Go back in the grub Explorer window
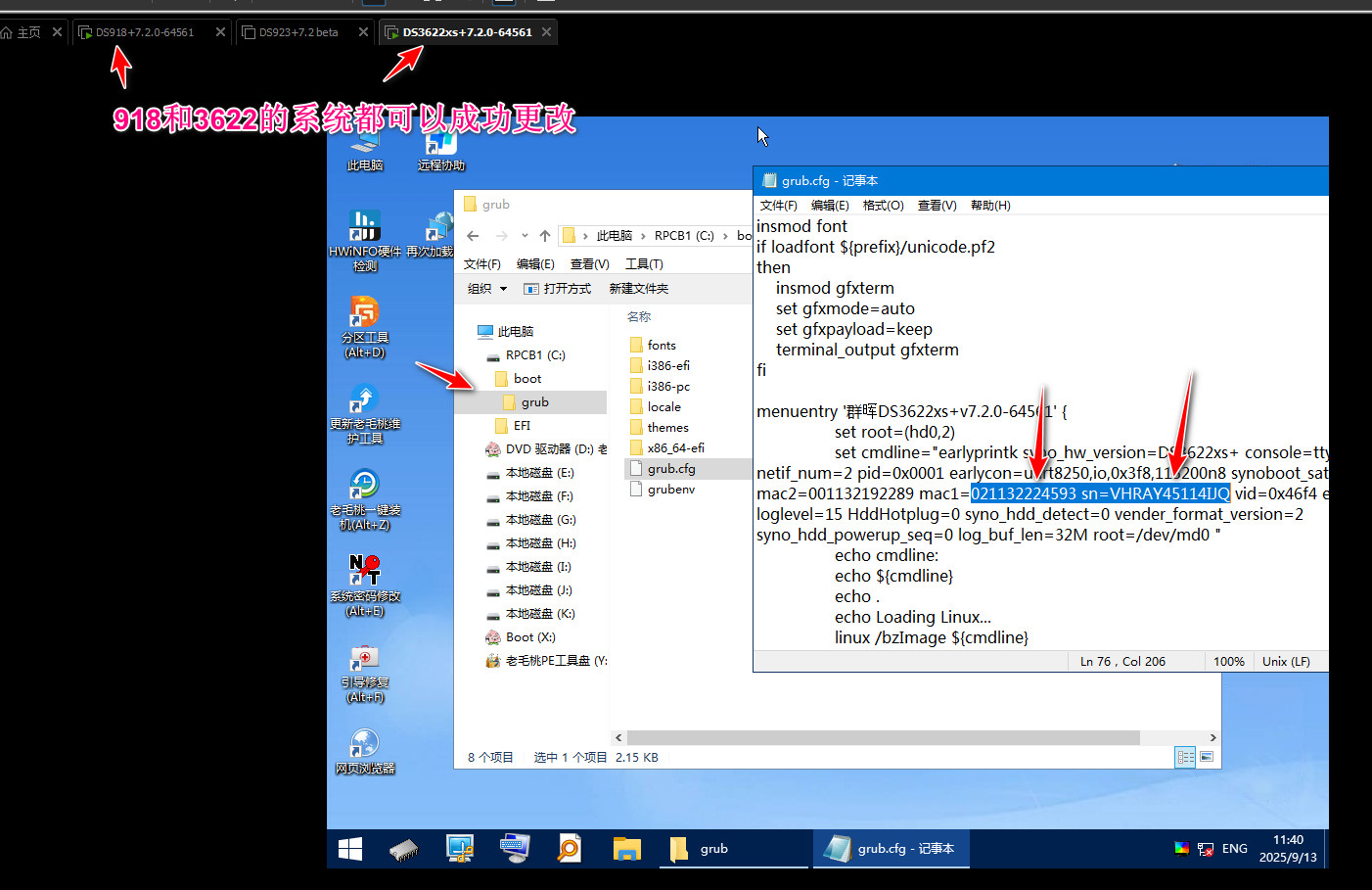 (474, 236)
